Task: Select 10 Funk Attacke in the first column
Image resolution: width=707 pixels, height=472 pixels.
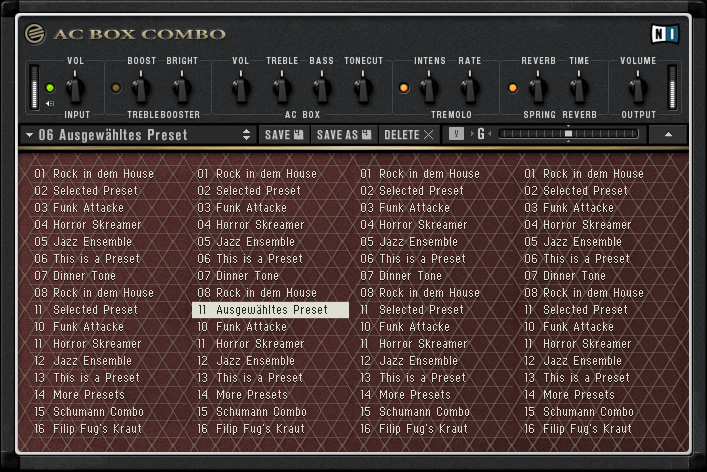Action: pos(79,327)
